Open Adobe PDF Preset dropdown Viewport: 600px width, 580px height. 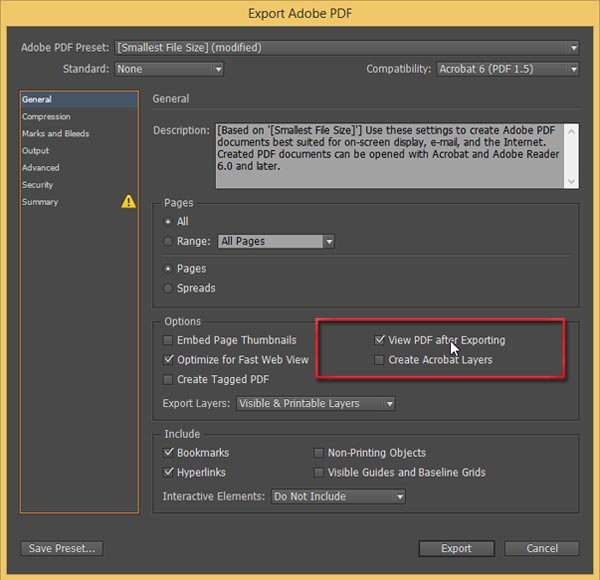347,48
